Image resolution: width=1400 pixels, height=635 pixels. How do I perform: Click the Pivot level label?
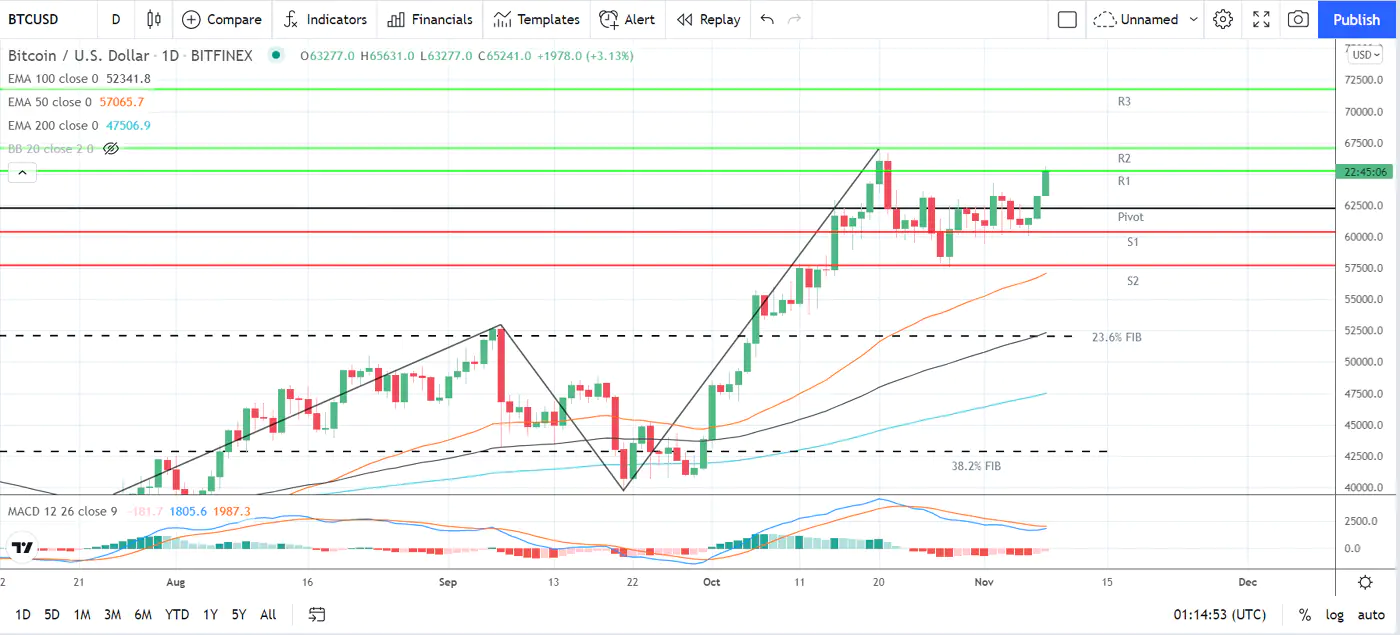pyautogui.click(x=1131, y=217)
